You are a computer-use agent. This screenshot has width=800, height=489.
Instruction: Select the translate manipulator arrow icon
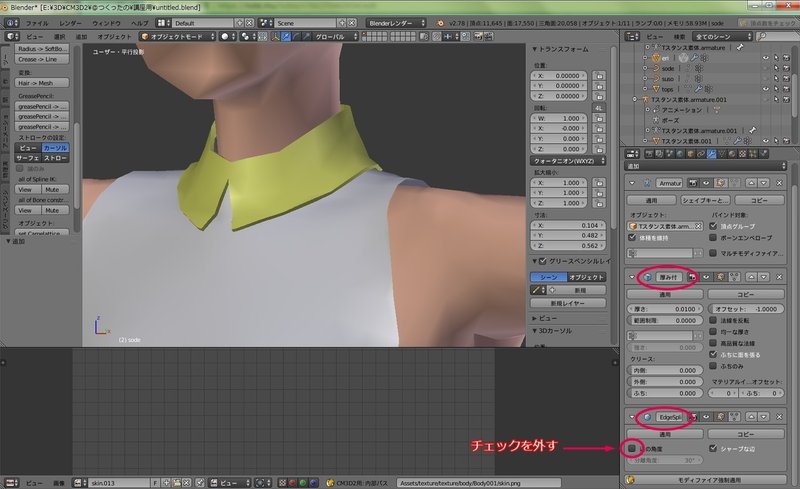pyautogui.click(x=286, y=37)
